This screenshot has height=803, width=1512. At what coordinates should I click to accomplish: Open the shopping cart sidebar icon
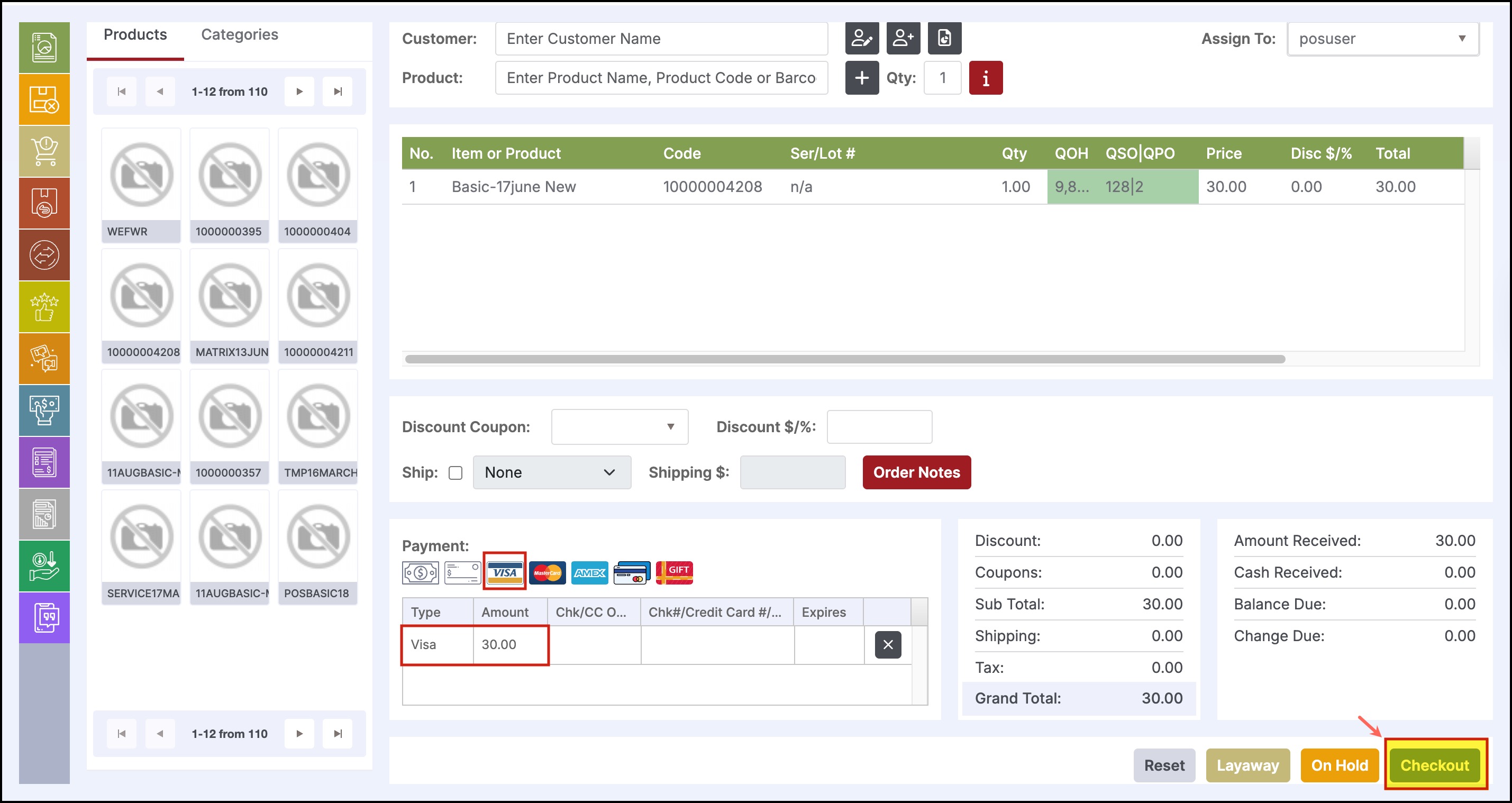(x=44, y=151)
